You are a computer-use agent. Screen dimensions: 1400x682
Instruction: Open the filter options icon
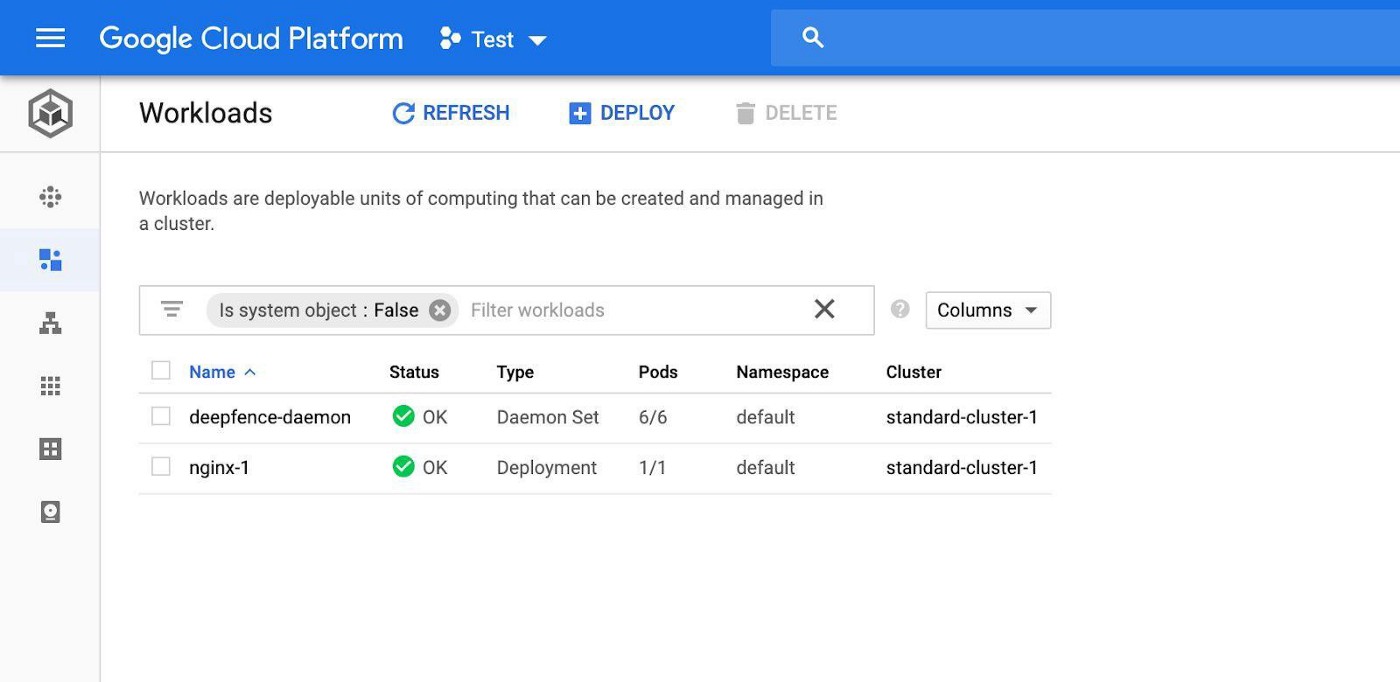(172, 309)
